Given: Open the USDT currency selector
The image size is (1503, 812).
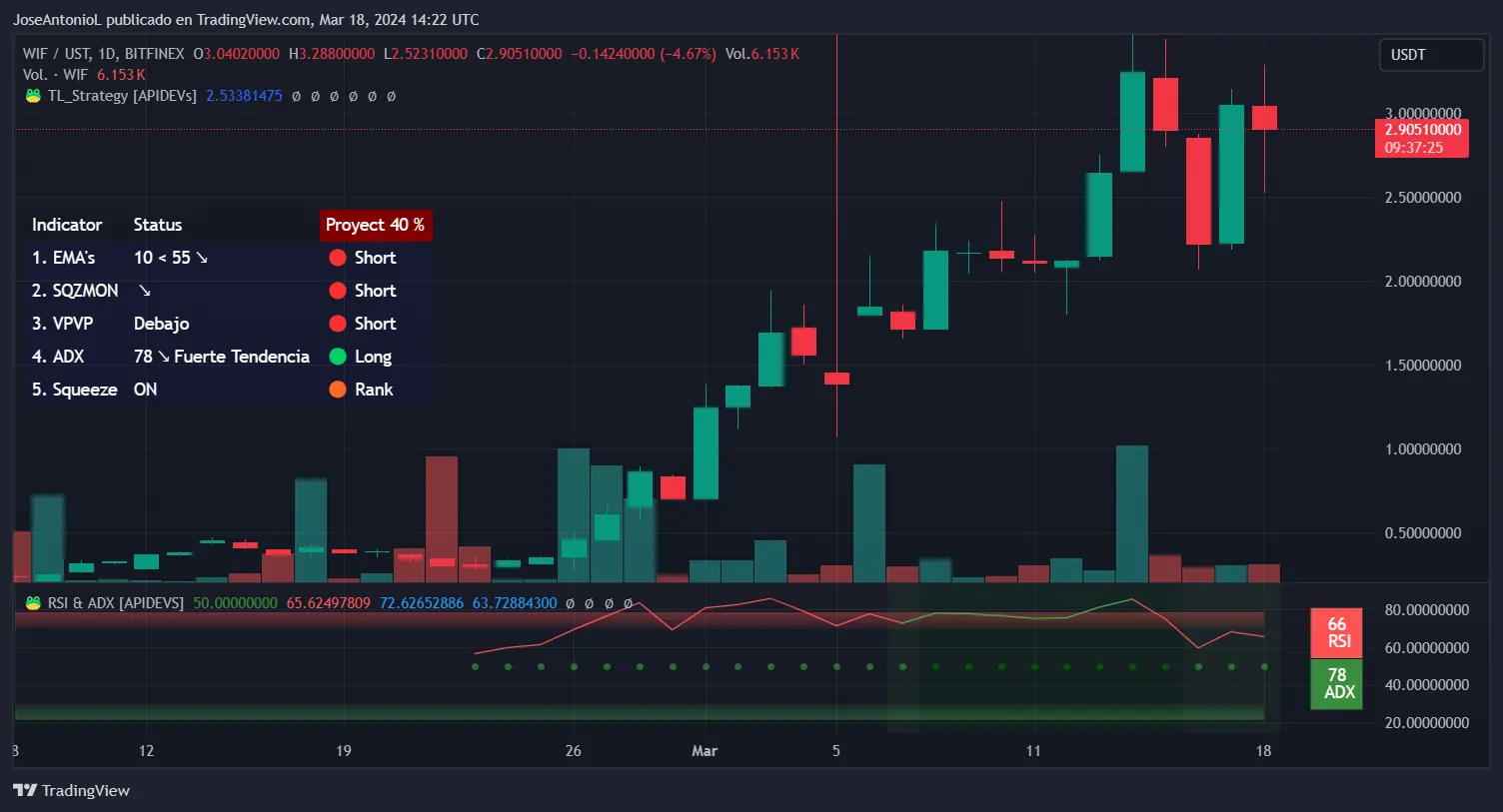Looking at the screenshot, I should click(1430, 55).
